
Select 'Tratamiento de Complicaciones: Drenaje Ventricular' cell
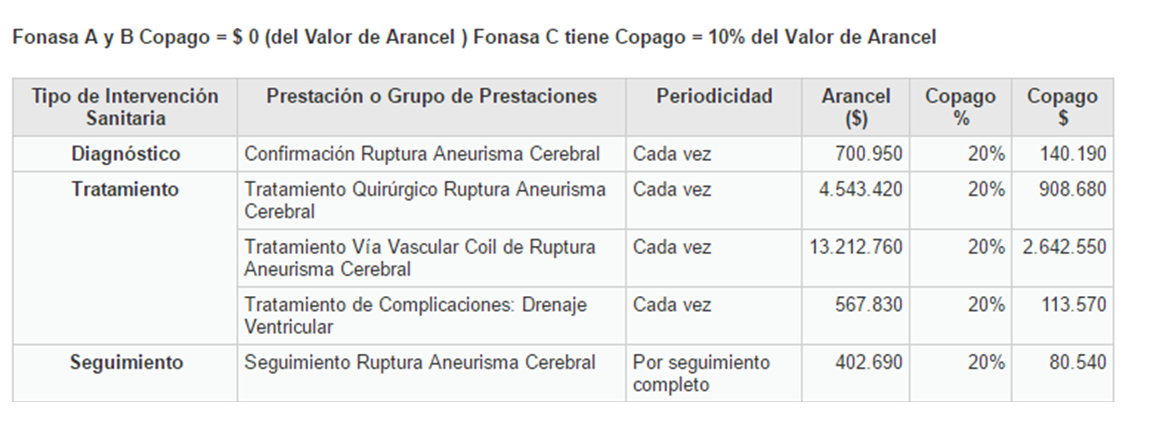pos(415,315)
